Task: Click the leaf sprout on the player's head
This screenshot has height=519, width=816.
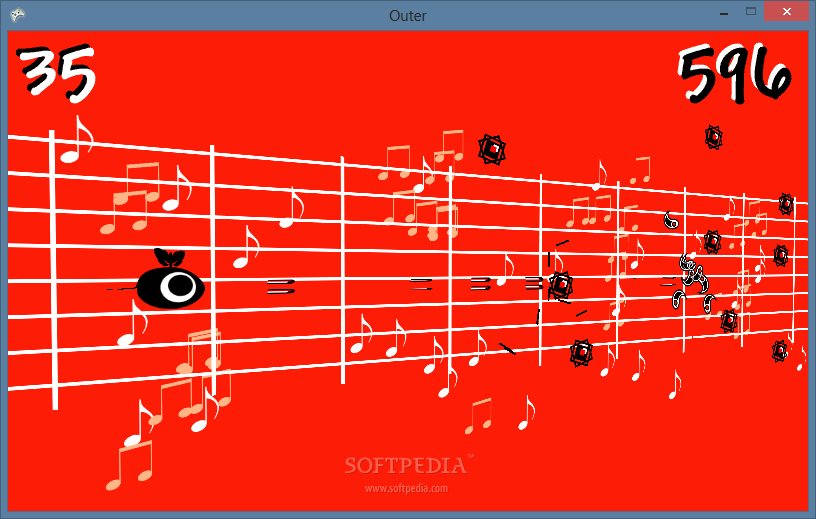Action: [x=170, y=257]
